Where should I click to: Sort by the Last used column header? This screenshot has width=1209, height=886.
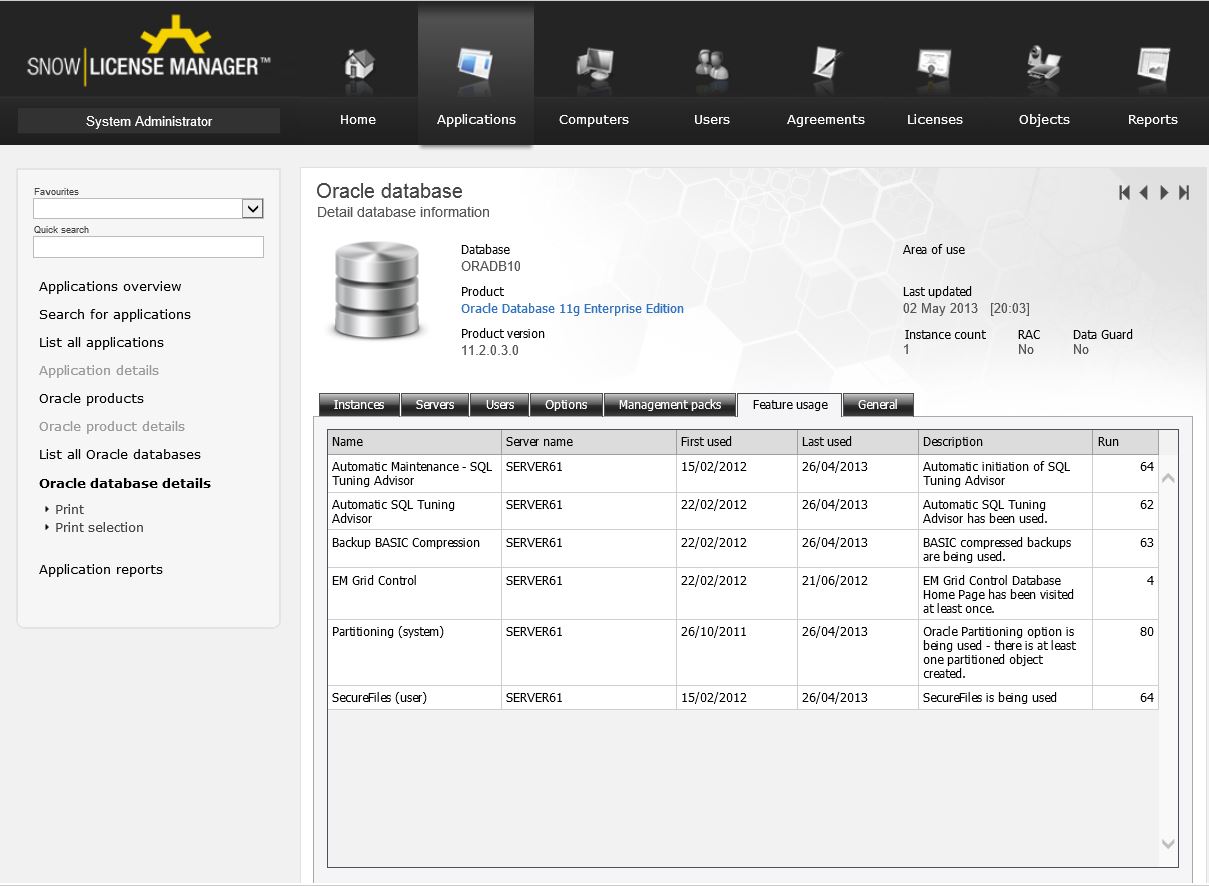point(857,442)
